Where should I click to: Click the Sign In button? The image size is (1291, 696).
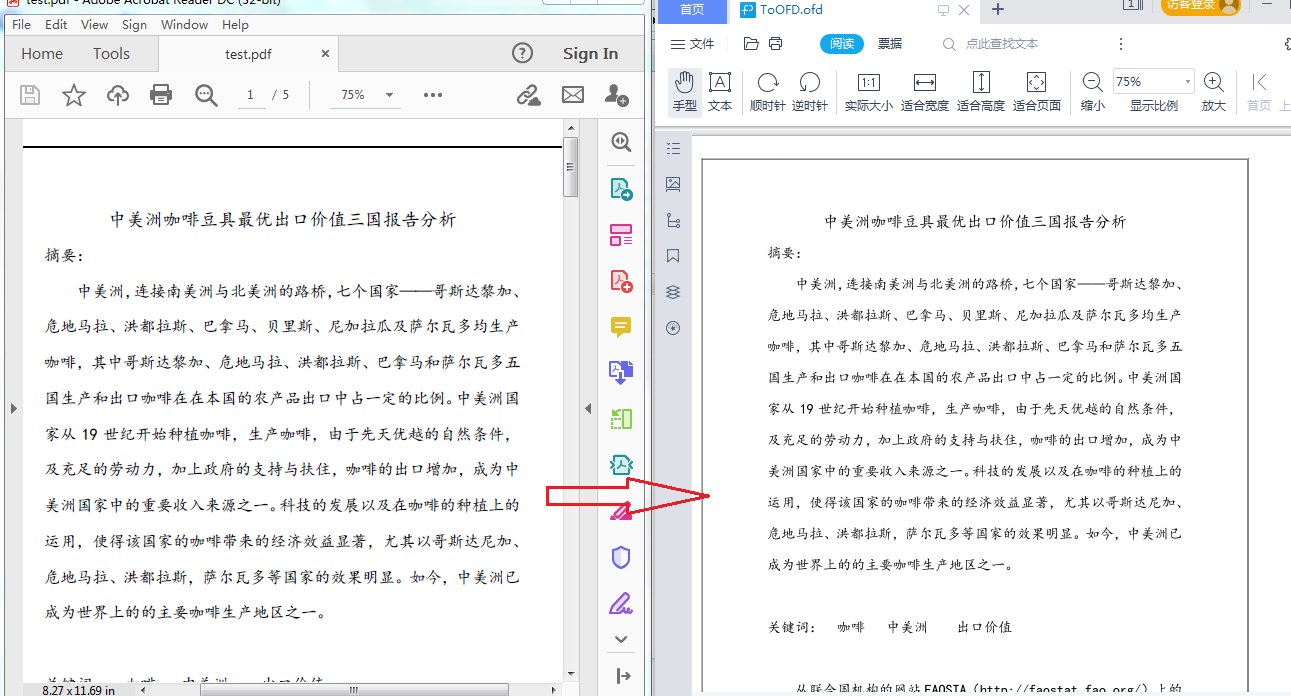pyautogui.click(x=590, y=53)
